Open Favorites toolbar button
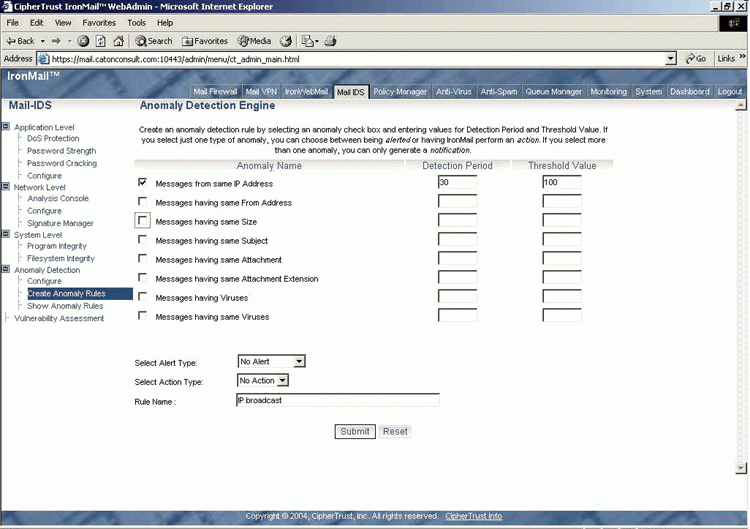This screenshot has height=529, width=750. pos(205,41)
